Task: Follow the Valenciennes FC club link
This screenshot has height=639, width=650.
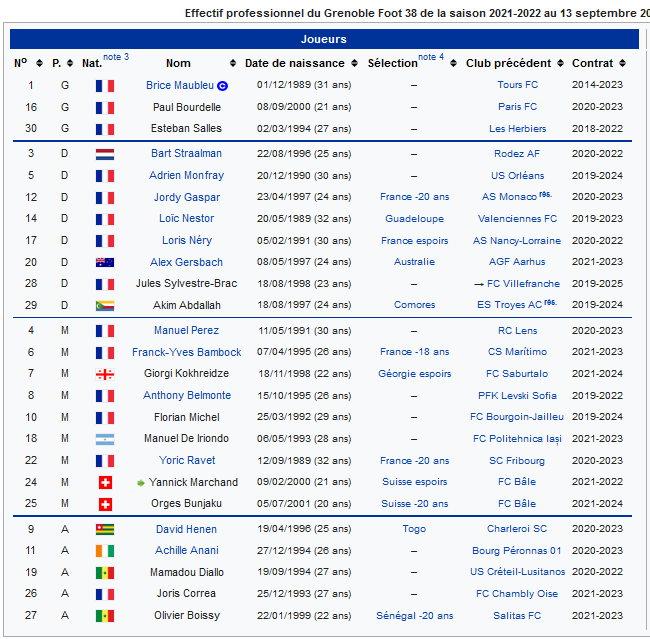Action: 517,219
